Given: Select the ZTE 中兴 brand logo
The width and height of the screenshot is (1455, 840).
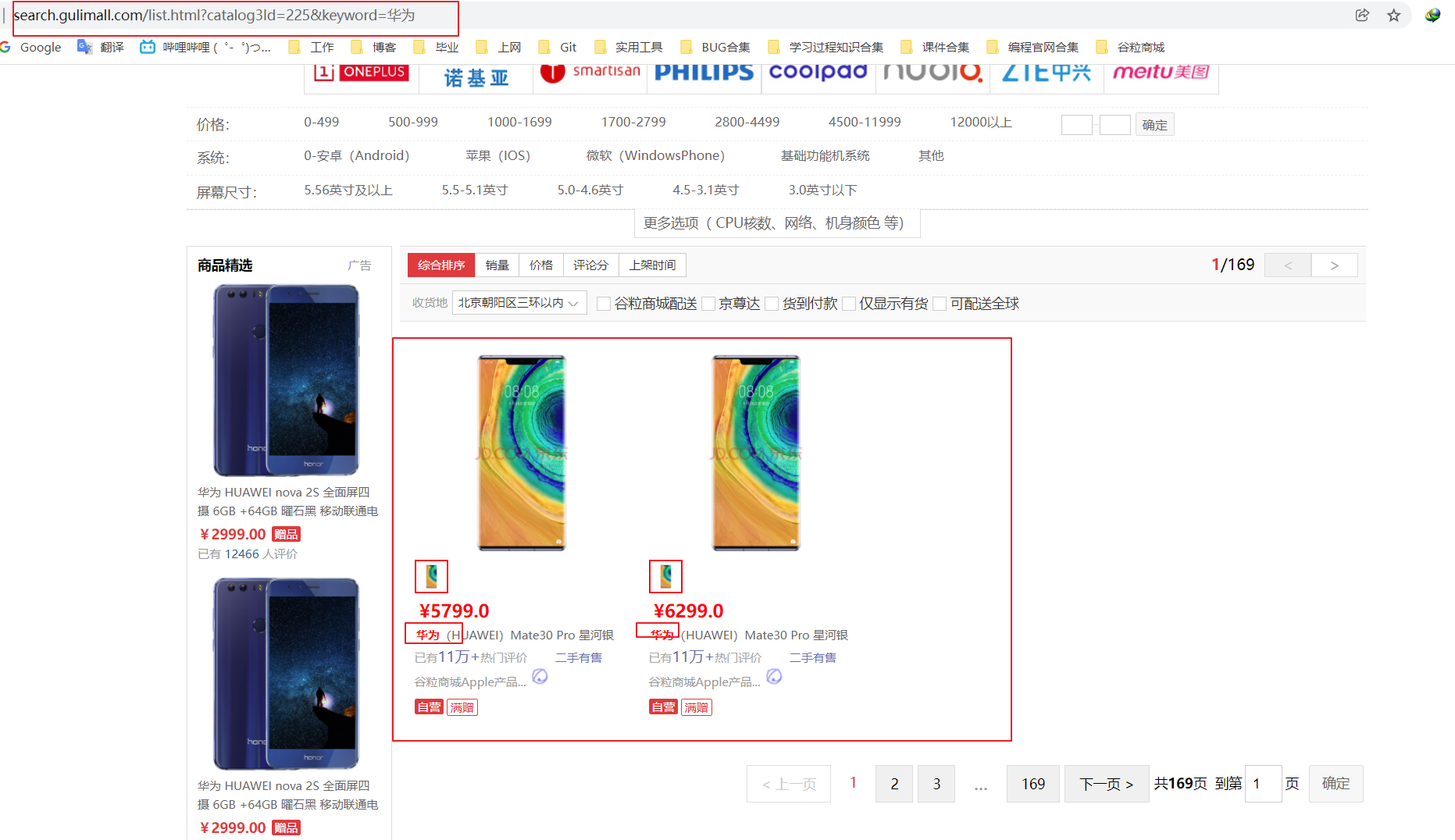Looking at the screenshot, I should click(x=1047, y=73).
